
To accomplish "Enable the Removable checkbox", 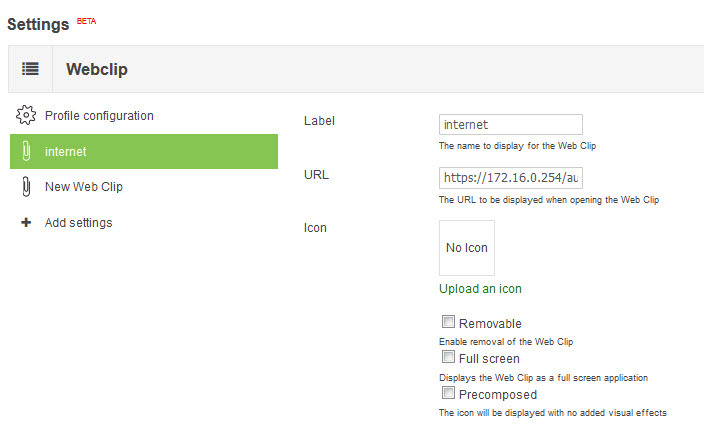I will [x=448, y=322].
